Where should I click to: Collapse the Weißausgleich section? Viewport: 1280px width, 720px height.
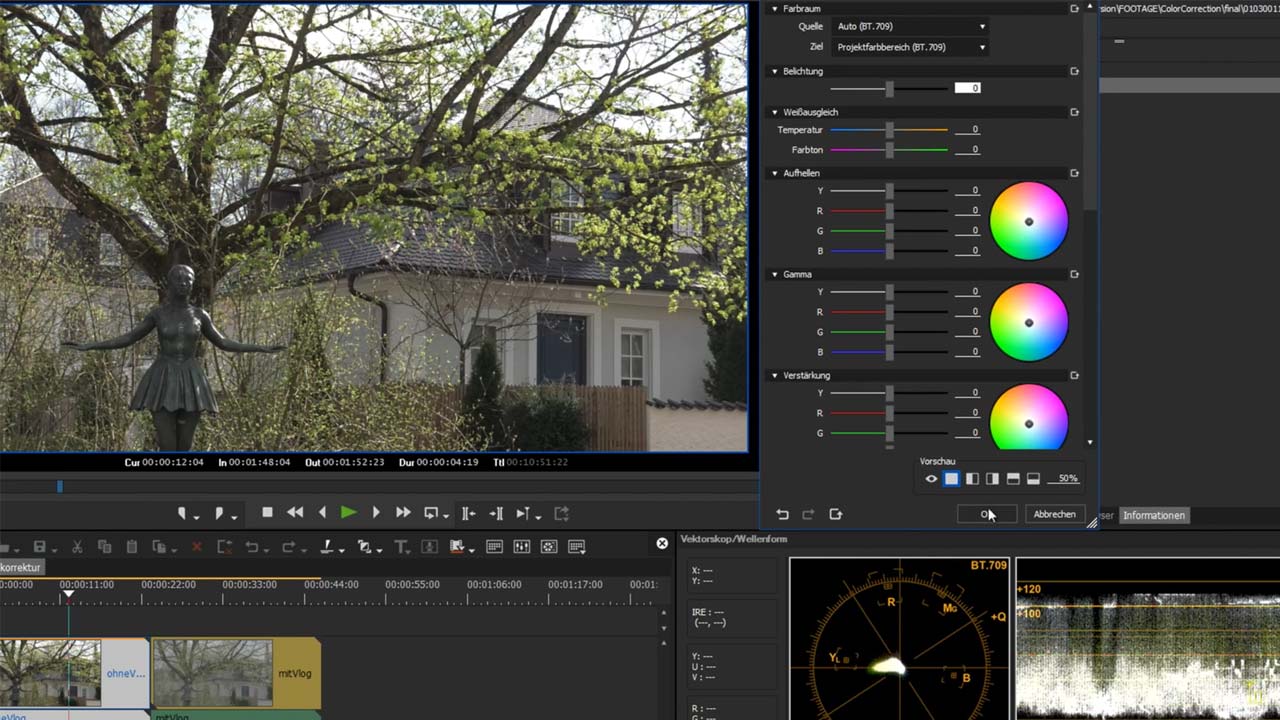775,112
